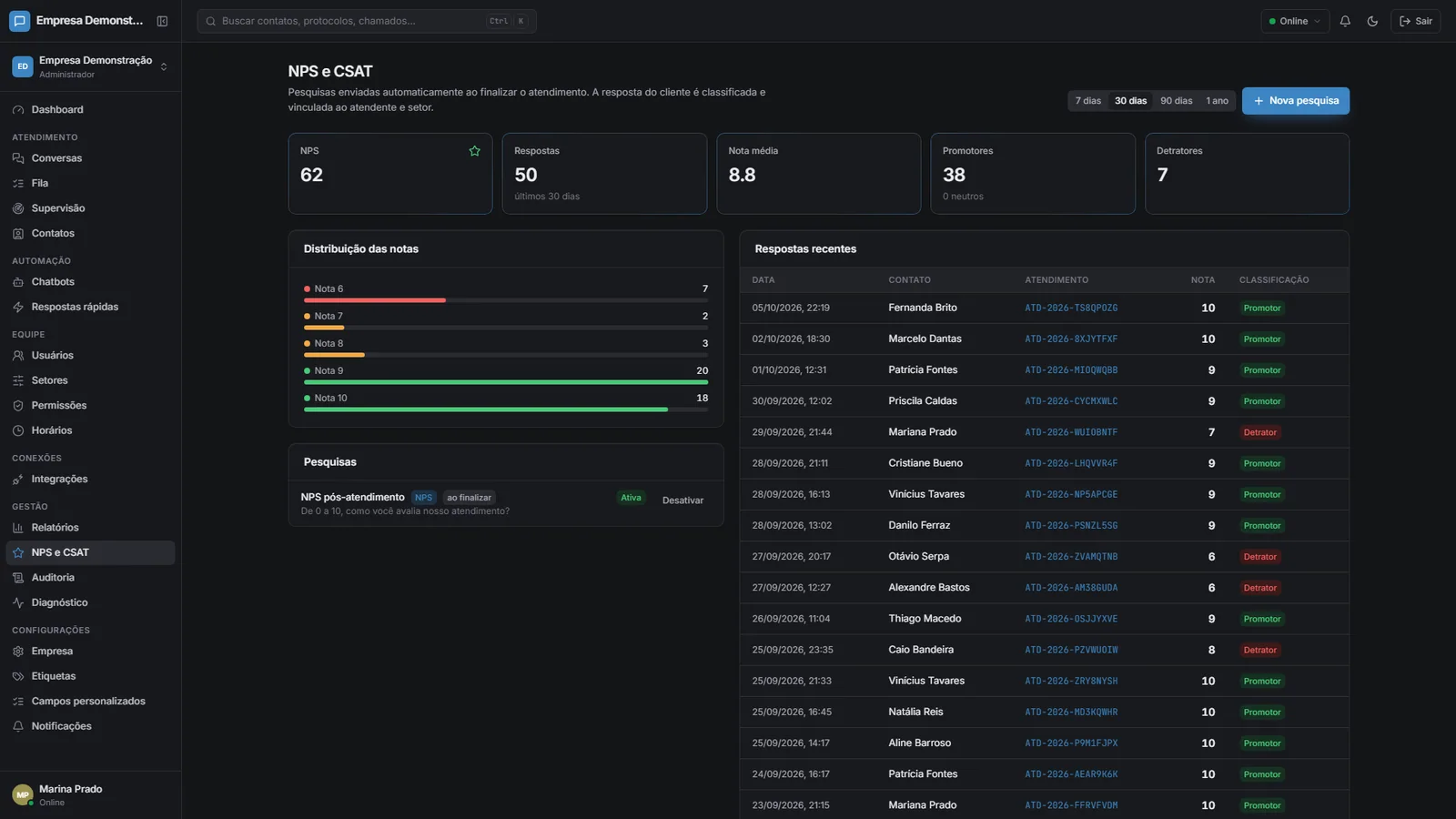The width and height of the screenshot is (1456, 819).
Task: Expand the Empresa Demonstração company switcher
Action: click(90, 66)
